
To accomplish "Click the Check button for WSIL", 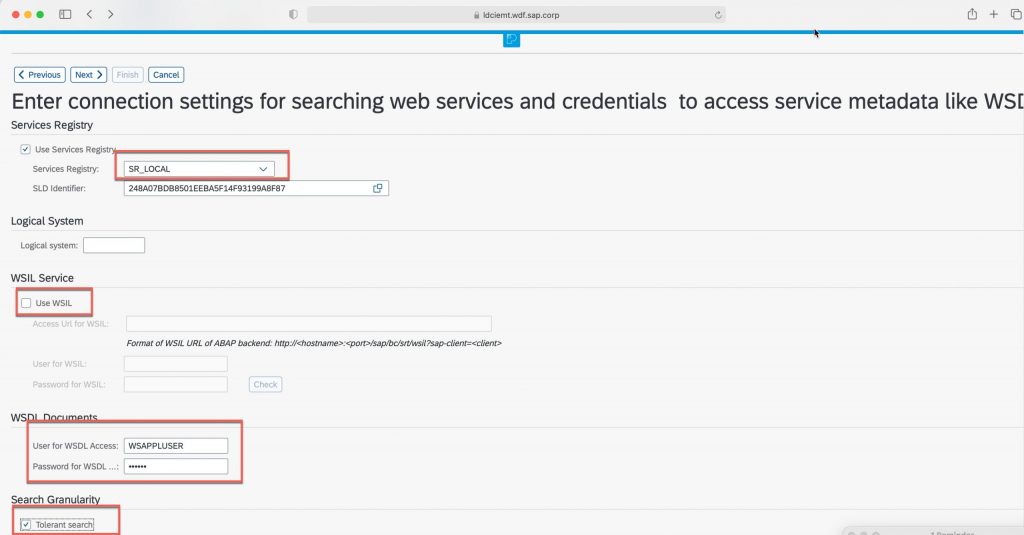I will coord(265,385).
